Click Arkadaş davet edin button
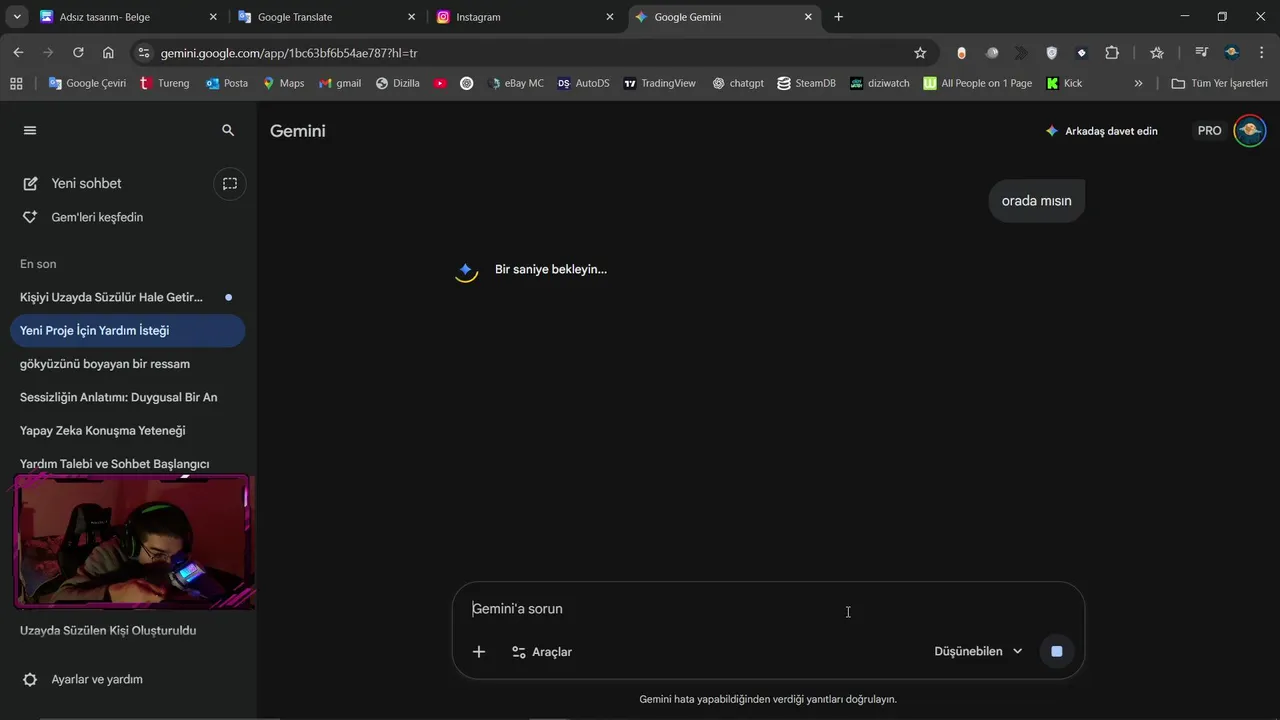The height and width of the screenshot is (720, 1280). 1101,131
